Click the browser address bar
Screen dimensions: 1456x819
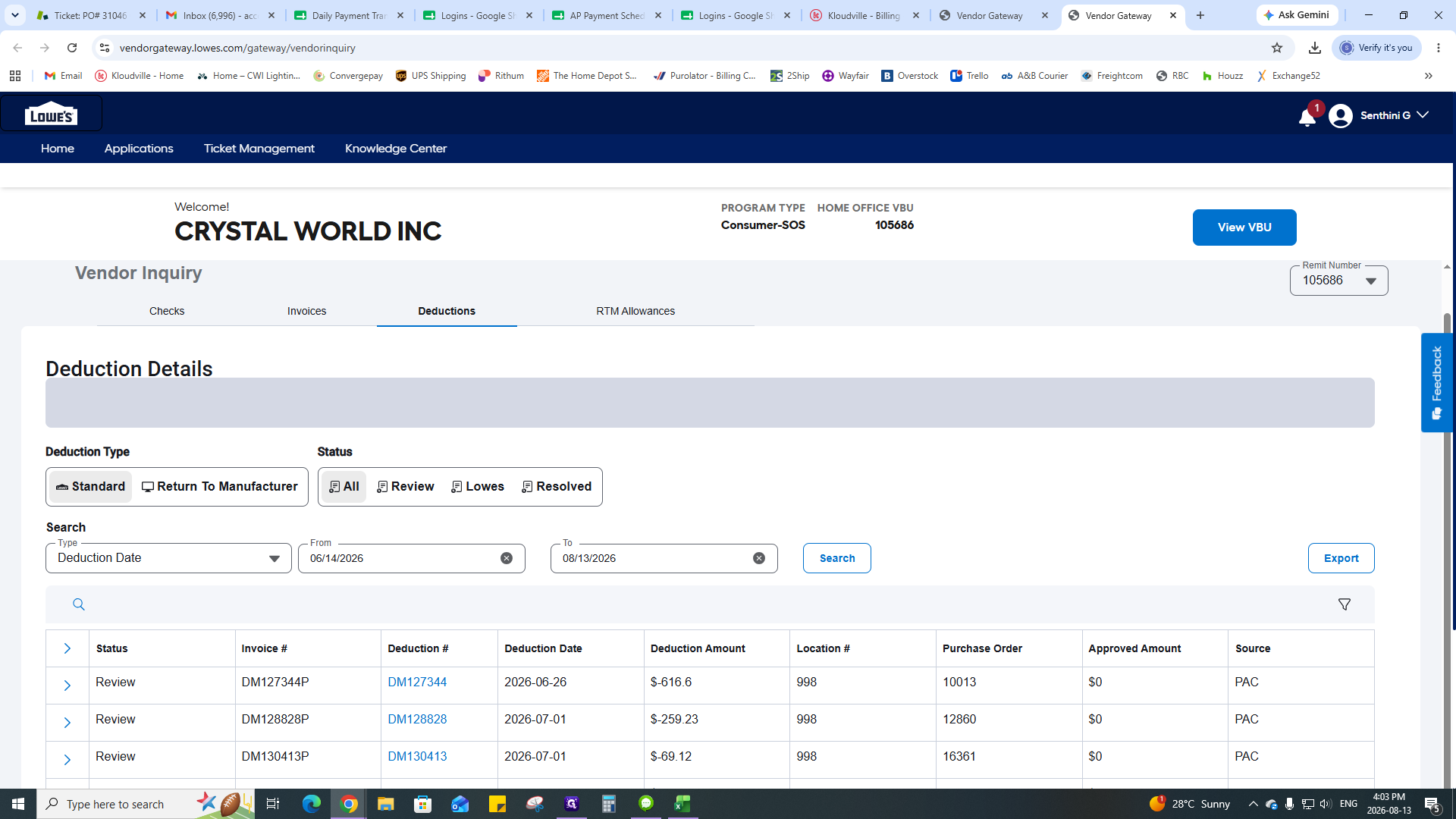(x=682, y=48)
